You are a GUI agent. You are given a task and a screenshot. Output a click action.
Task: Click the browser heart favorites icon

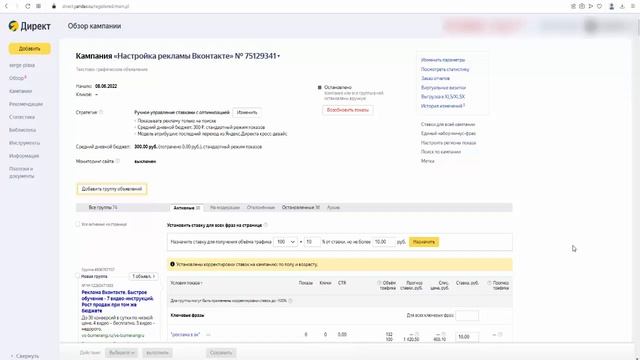(x=599, y=6)
